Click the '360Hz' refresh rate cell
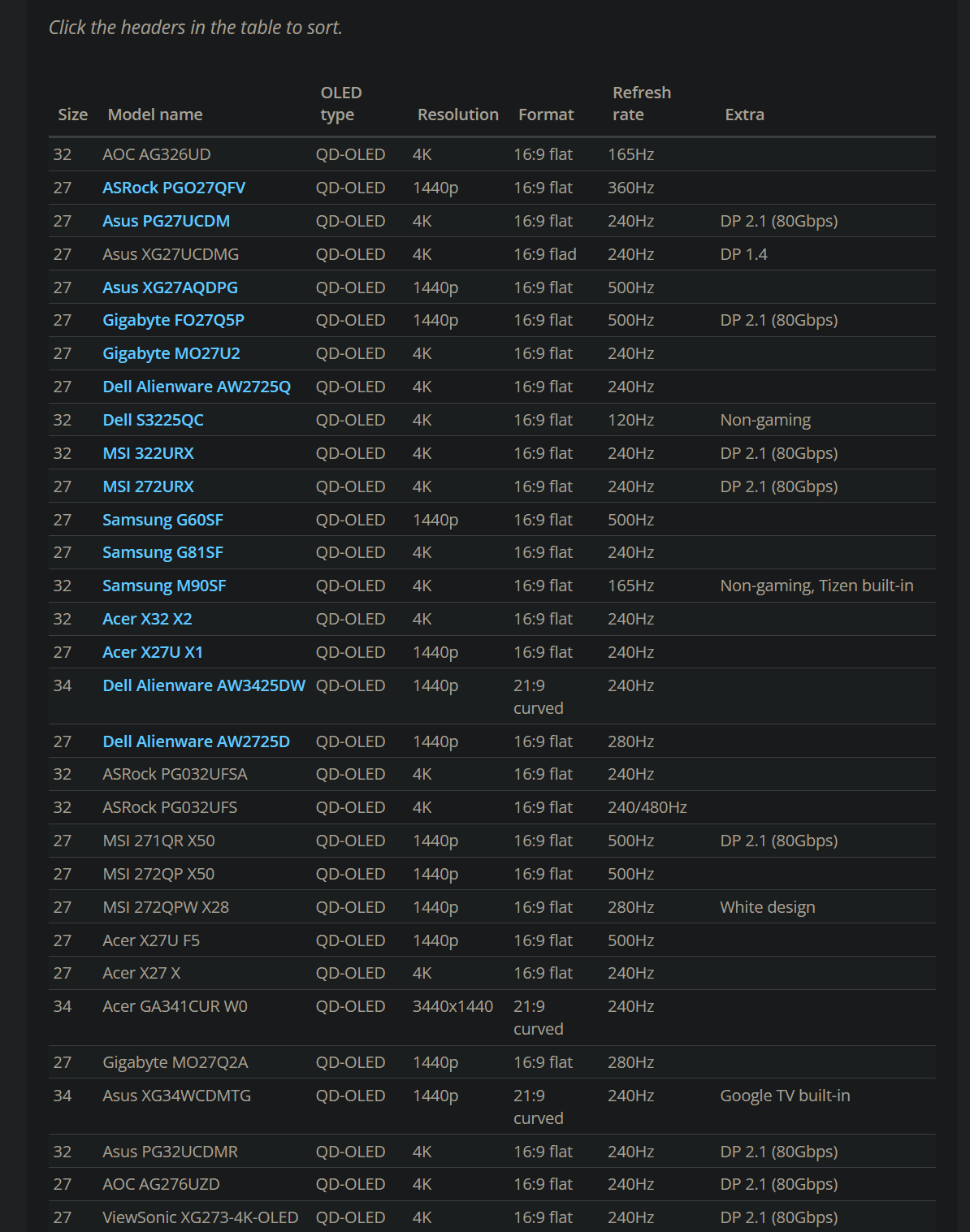This screenshot has height=1232, width=970. point(630,188)
